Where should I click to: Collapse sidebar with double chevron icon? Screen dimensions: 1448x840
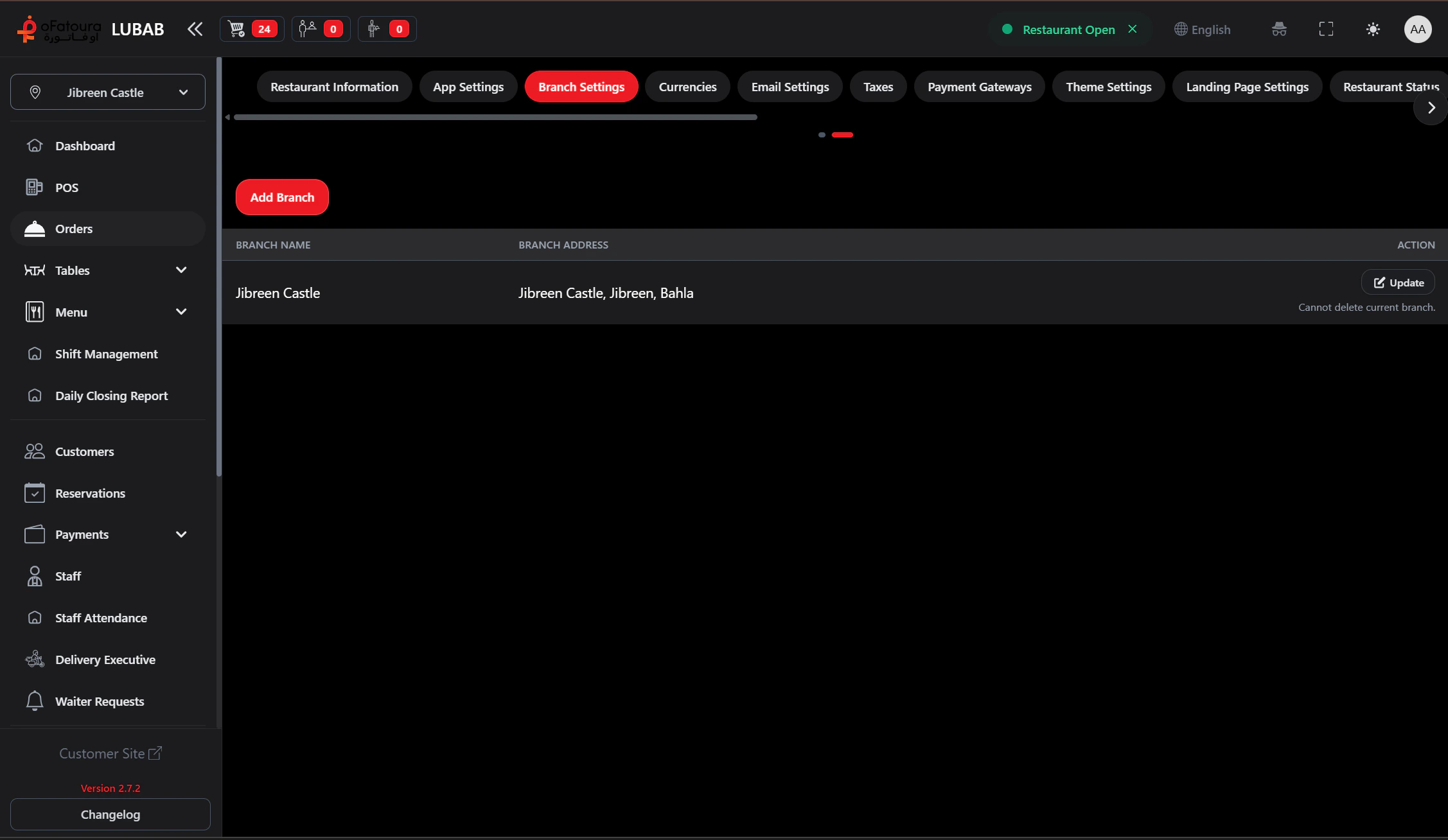[195, 29]
